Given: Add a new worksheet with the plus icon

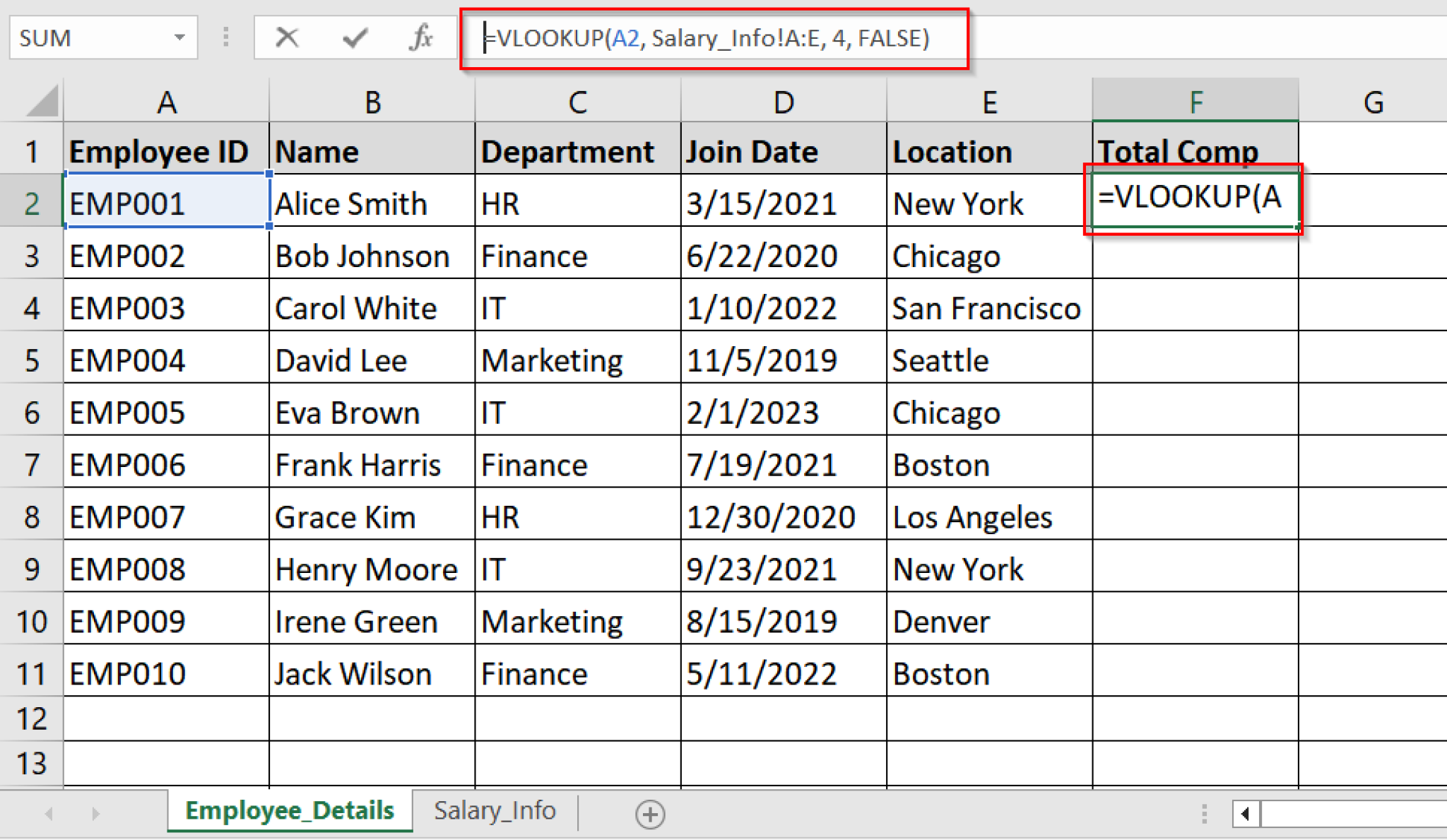Looking at the screenshot, I should click(x=649, y=813).
